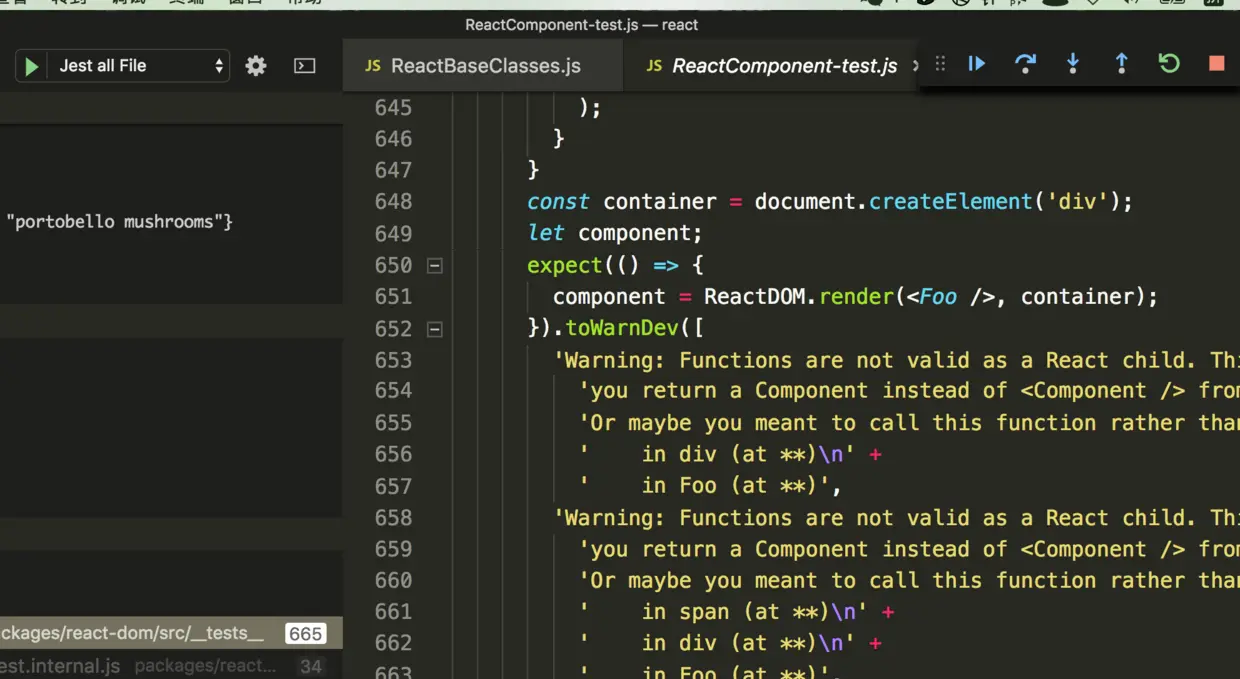Open the Jest all File configuration dropdown
The image size is (1240, 679).
[x=139, y=66]
